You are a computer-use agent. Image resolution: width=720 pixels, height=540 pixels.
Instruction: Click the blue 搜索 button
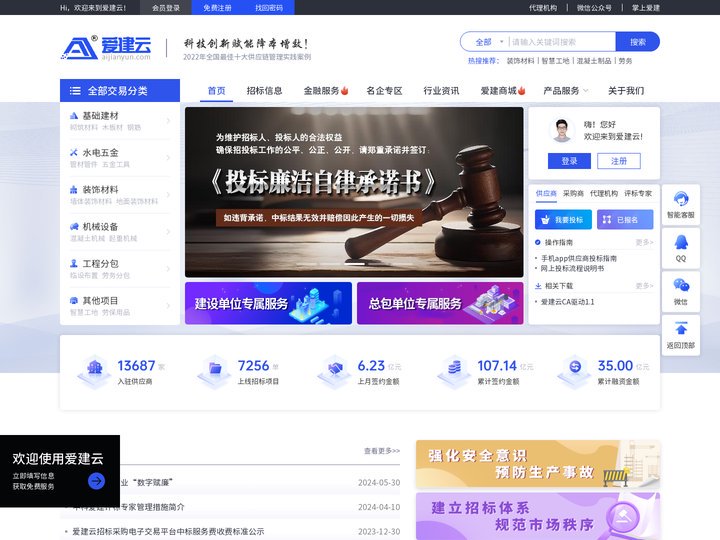(x=637, y=42)
